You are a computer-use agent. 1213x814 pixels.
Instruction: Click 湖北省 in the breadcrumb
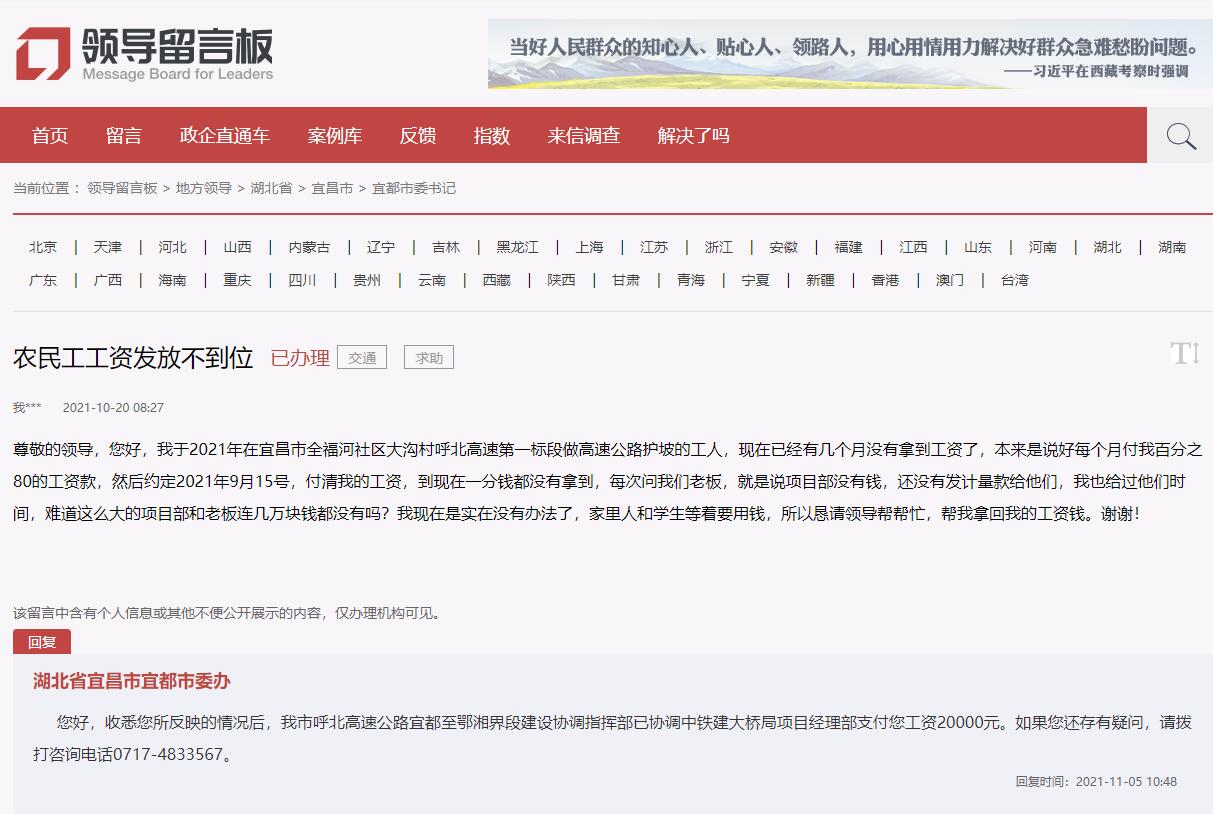click(x=271, y=188)
